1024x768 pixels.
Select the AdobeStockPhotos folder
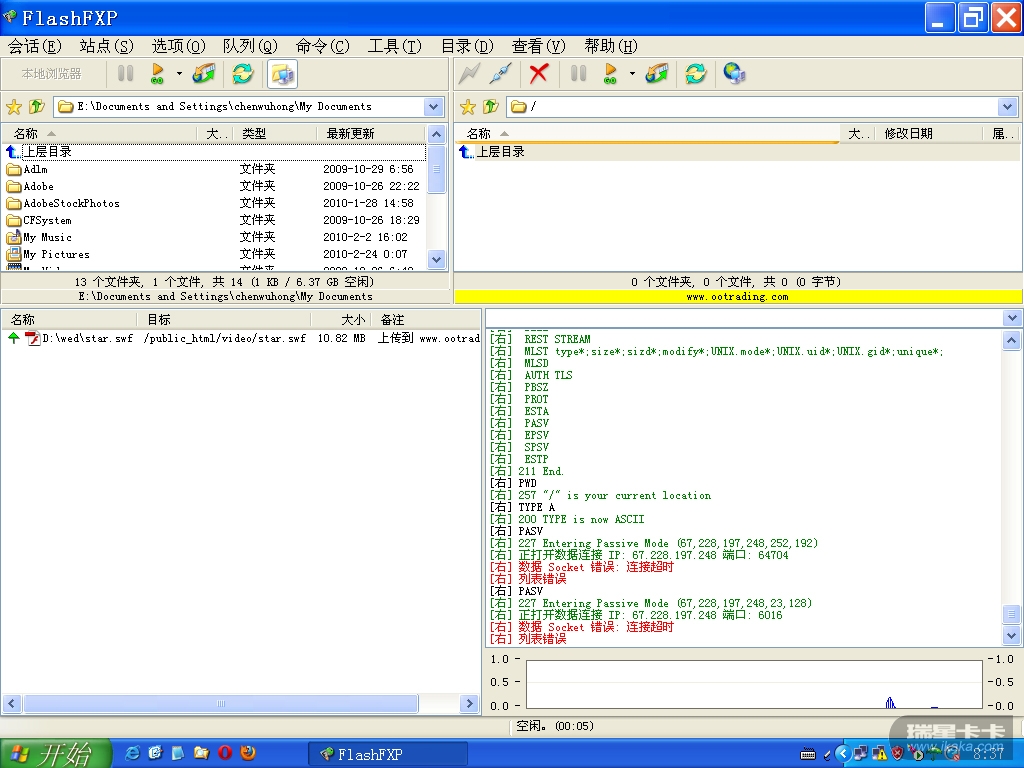[71, 203]
